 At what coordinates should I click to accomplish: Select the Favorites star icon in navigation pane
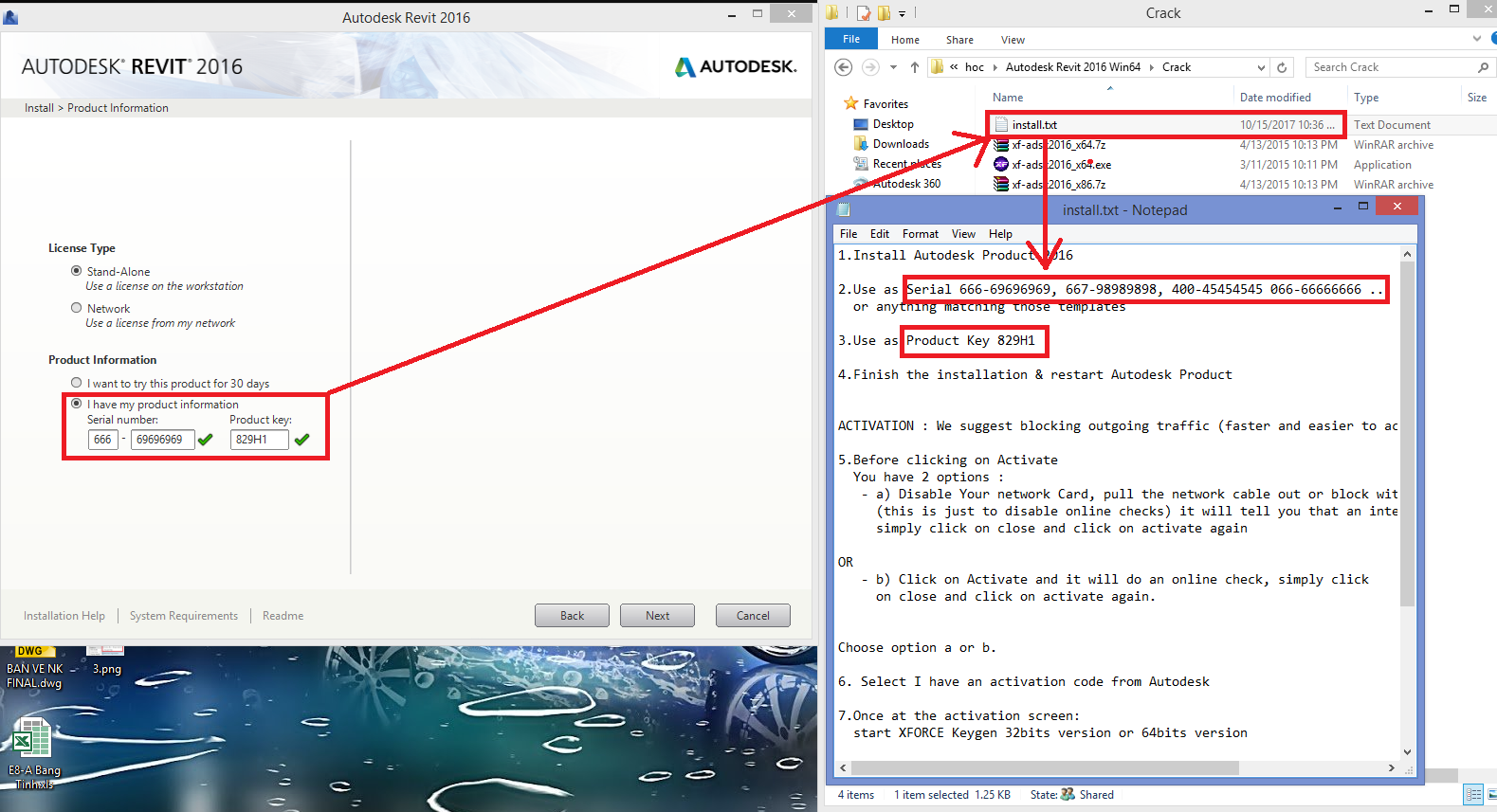point(851,103)
